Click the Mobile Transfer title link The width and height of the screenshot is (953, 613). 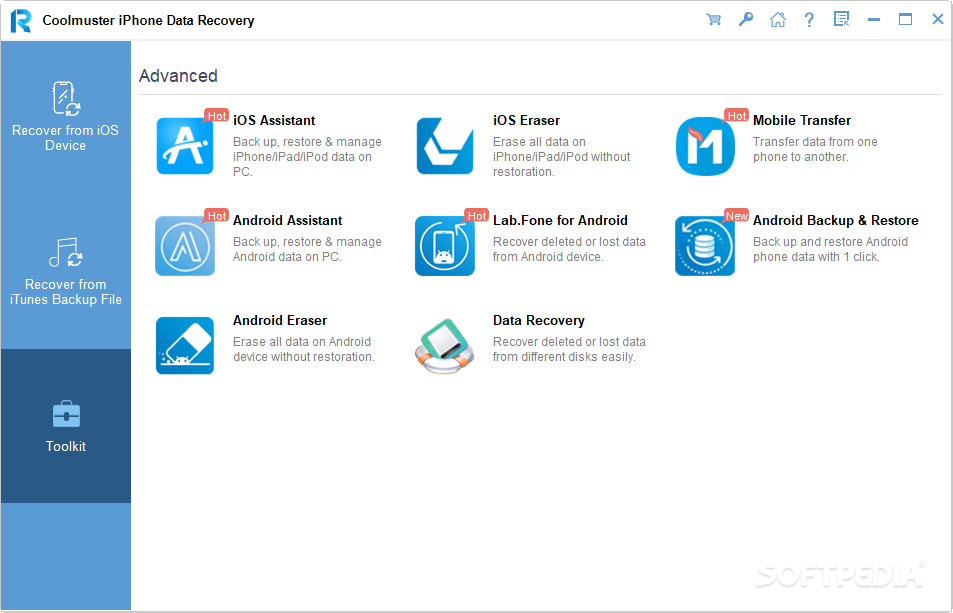coord(802,120)
